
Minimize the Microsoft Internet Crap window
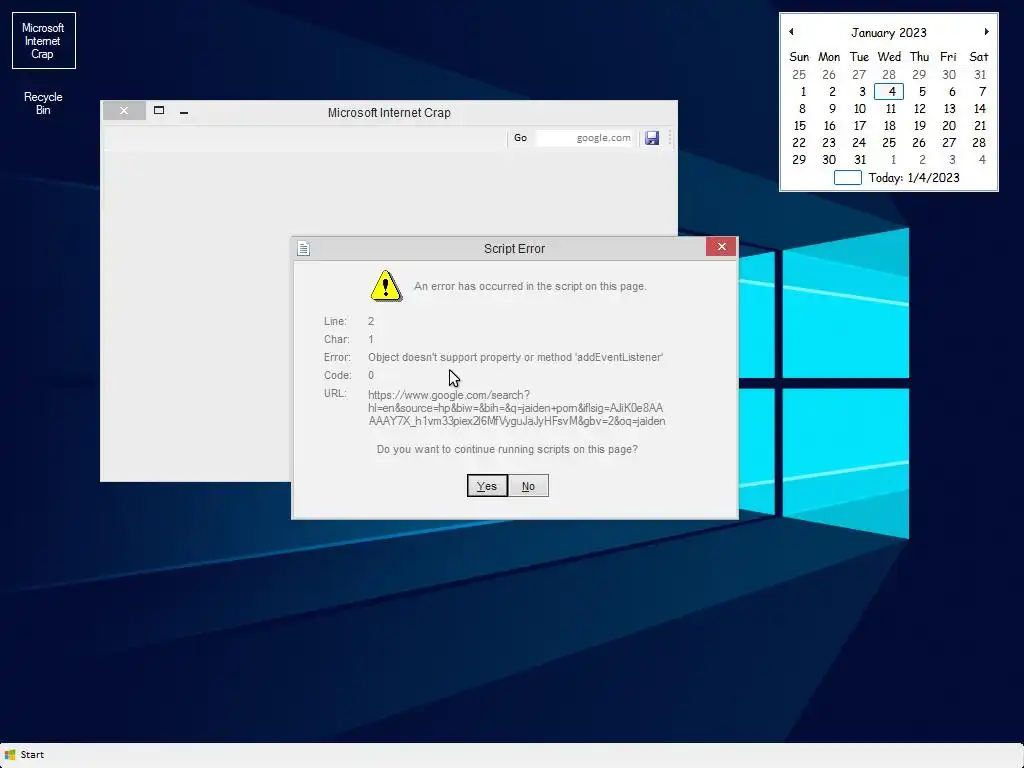tap(184, 112)
